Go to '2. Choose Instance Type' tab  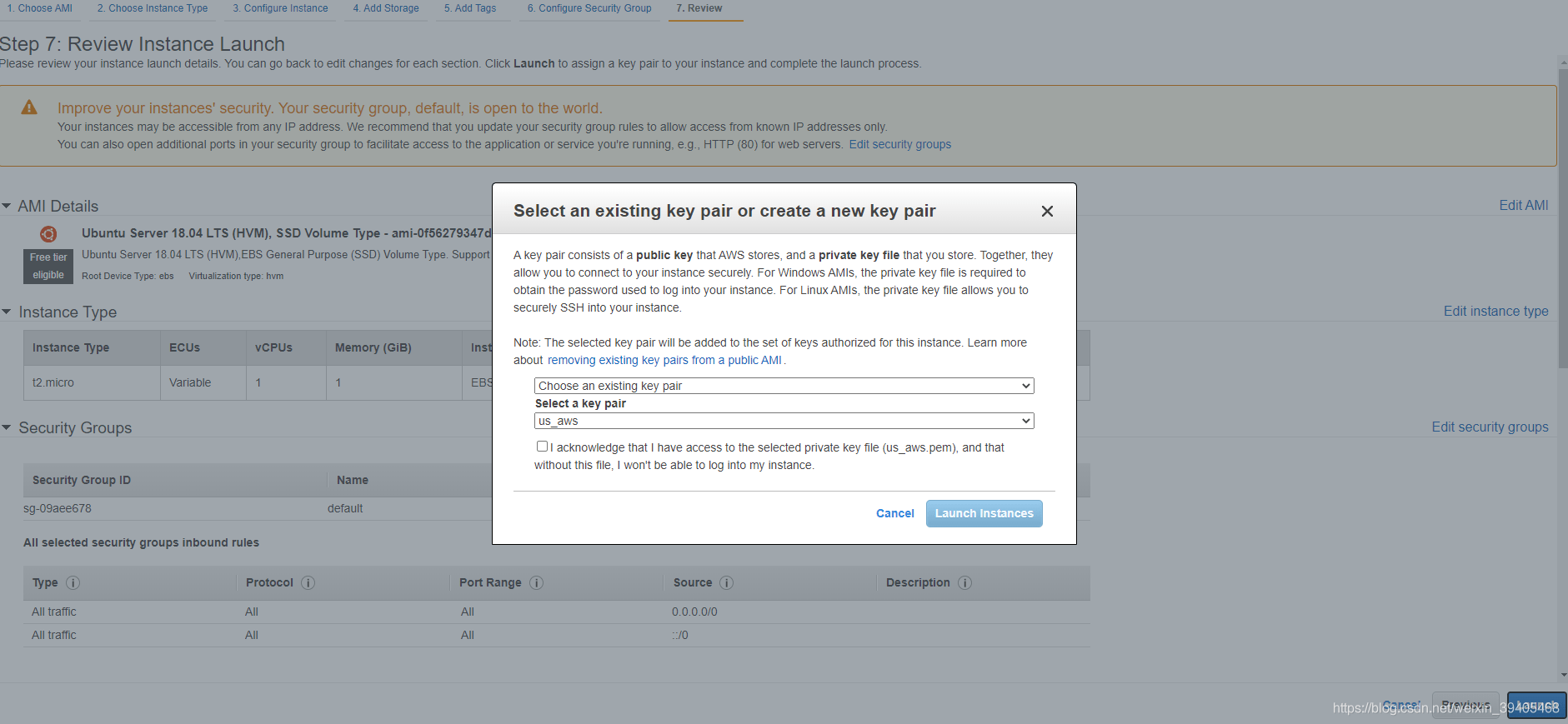click(153, 8)
